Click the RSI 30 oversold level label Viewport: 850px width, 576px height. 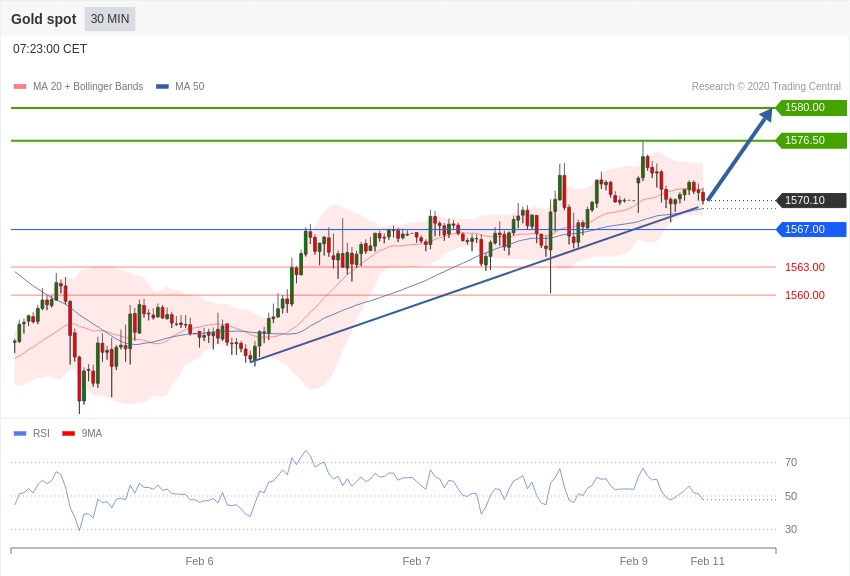tap(791, 529)
